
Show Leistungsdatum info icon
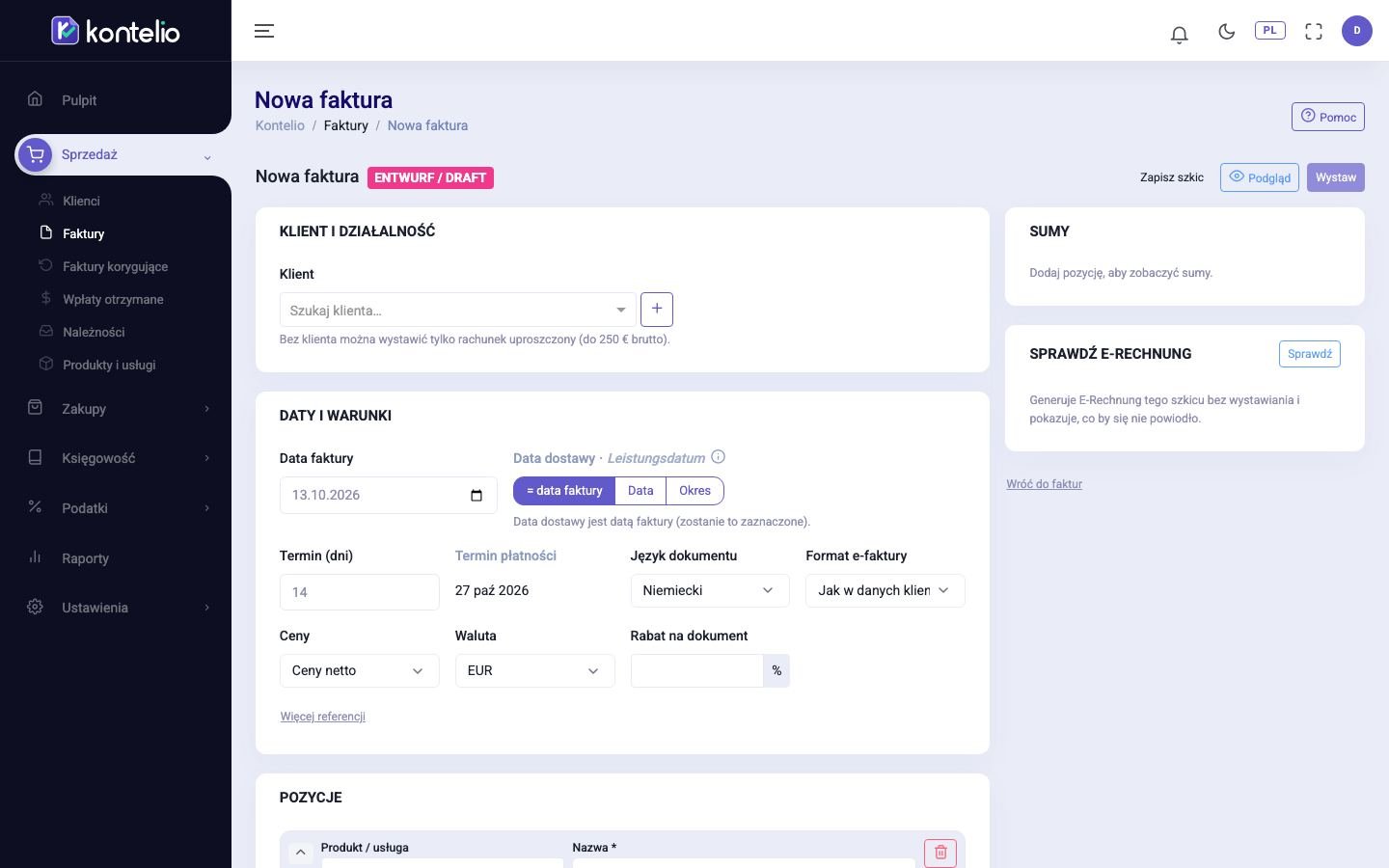pos(718,457)
